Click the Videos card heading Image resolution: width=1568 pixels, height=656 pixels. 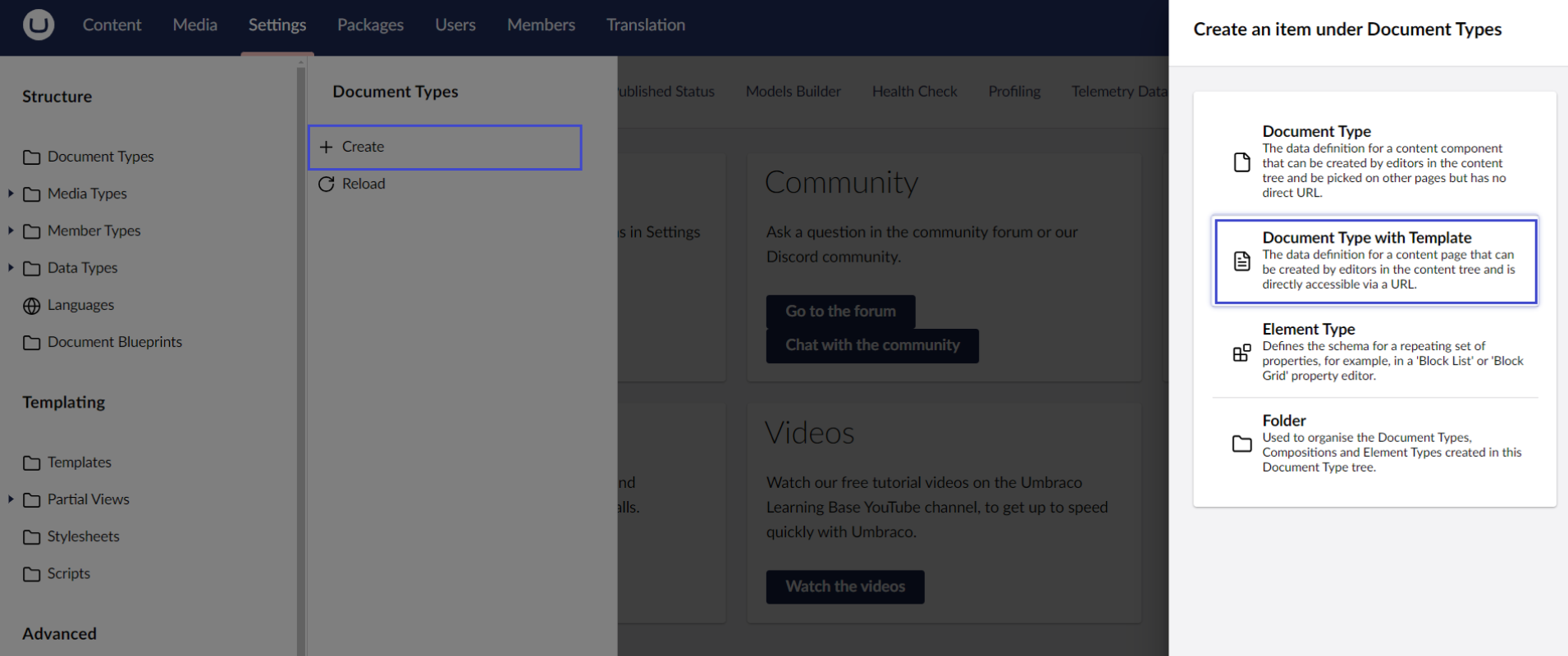[809, 433]
